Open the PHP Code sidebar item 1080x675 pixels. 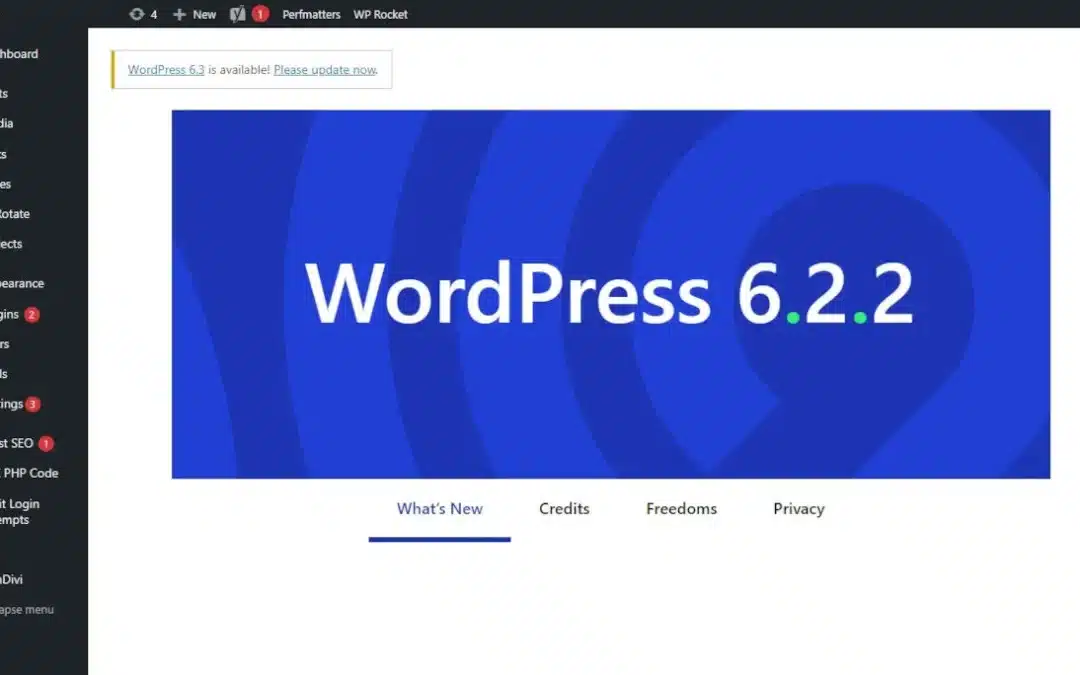30,473
